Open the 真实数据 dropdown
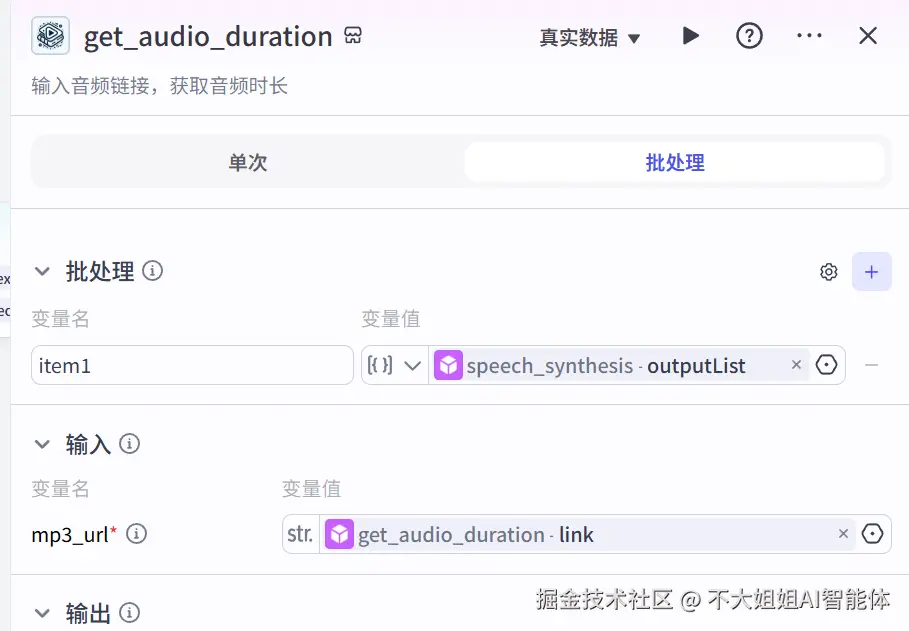Viewport: 909px width, 631px height. click(590, 38)
